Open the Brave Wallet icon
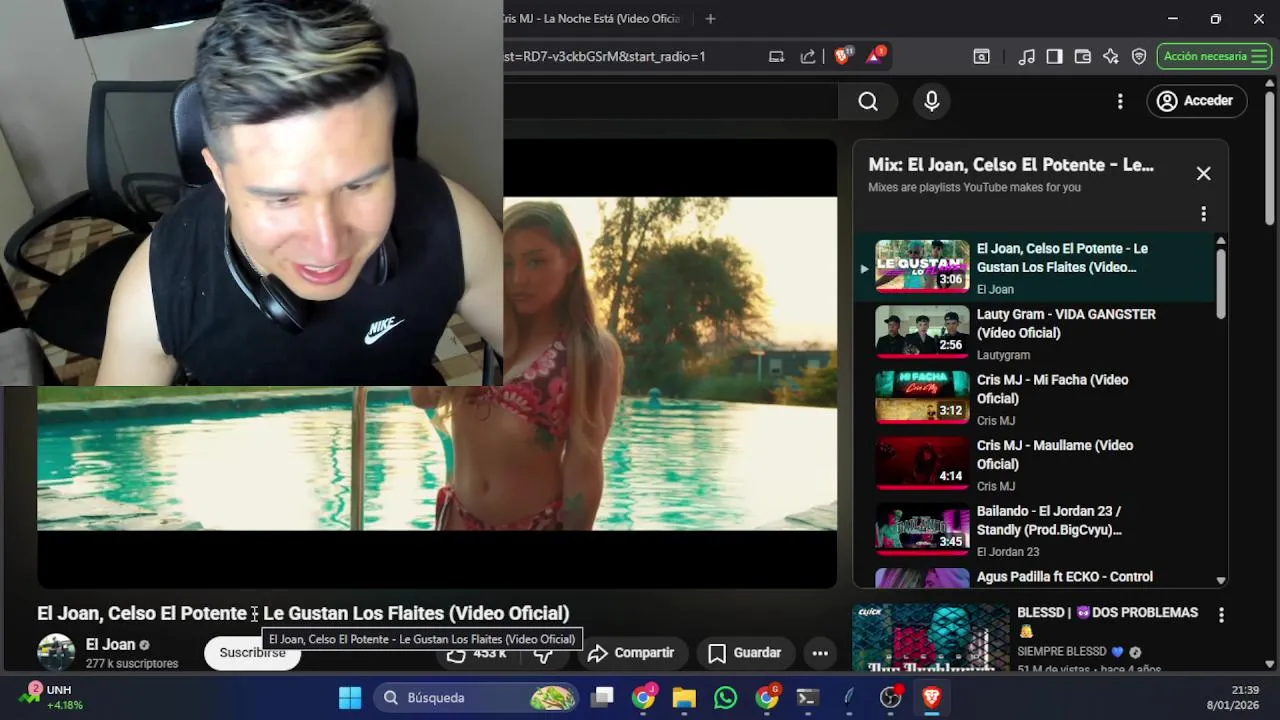This screenshot has width=1280, height=720. [1082, 57]
